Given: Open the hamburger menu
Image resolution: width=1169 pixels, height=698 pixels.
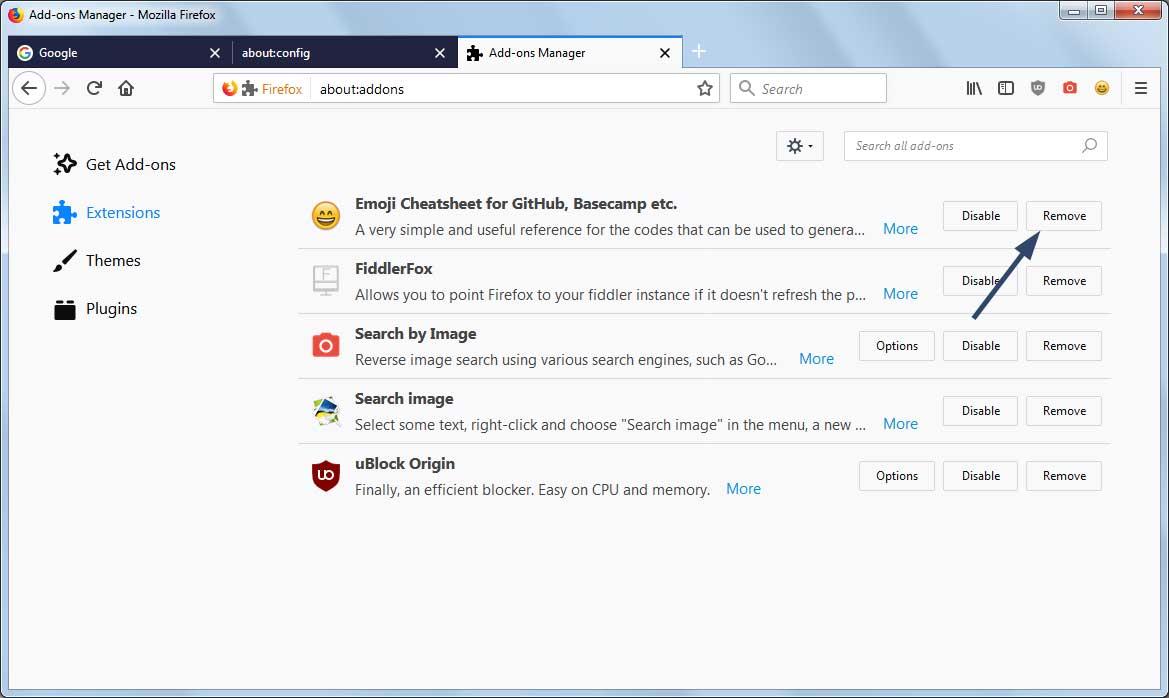Looking at the screenshot, I should tap(1141, 88).
